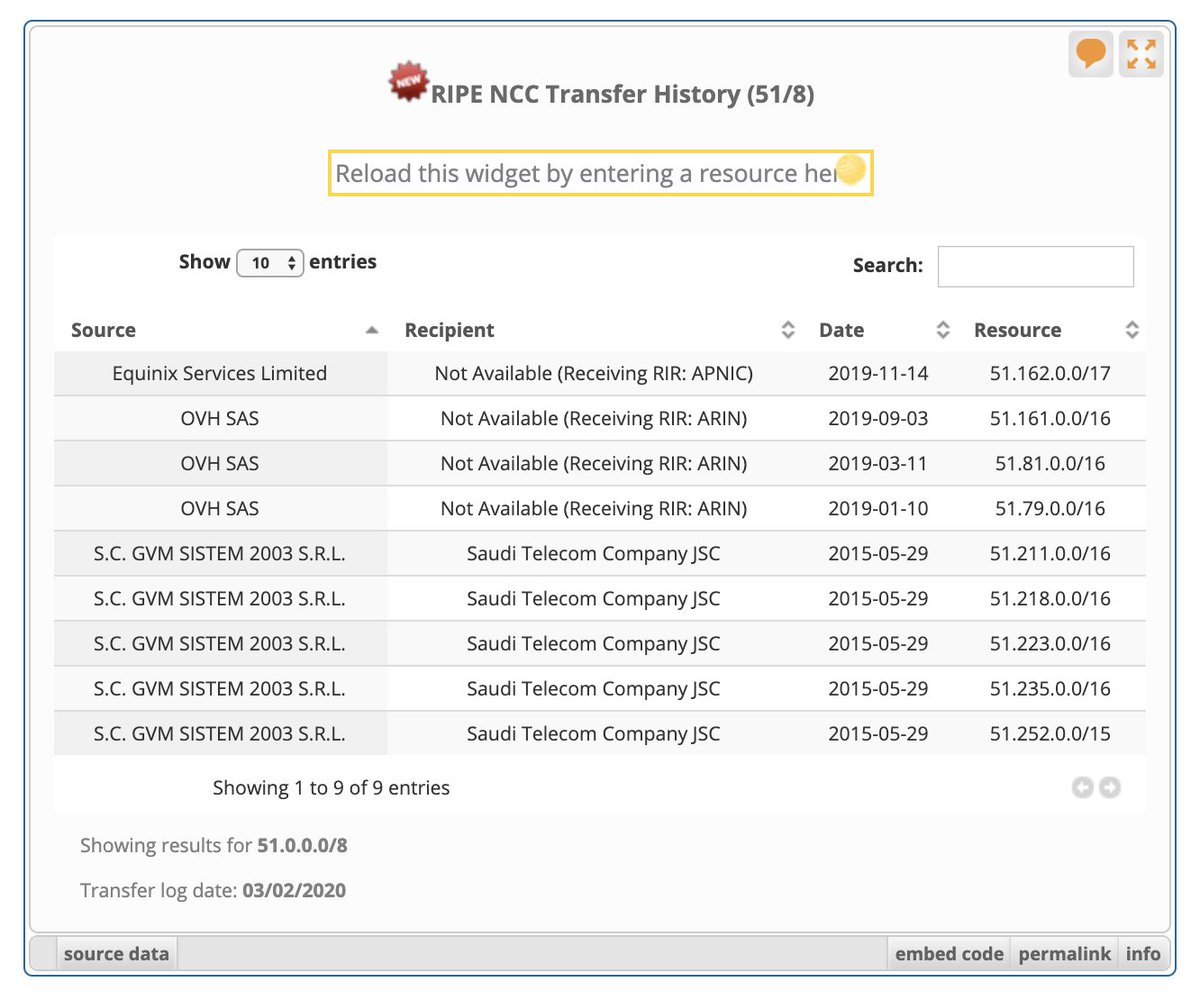Click the Source column header
The height and width of the screenshot is (1000, 1200).
104,330
